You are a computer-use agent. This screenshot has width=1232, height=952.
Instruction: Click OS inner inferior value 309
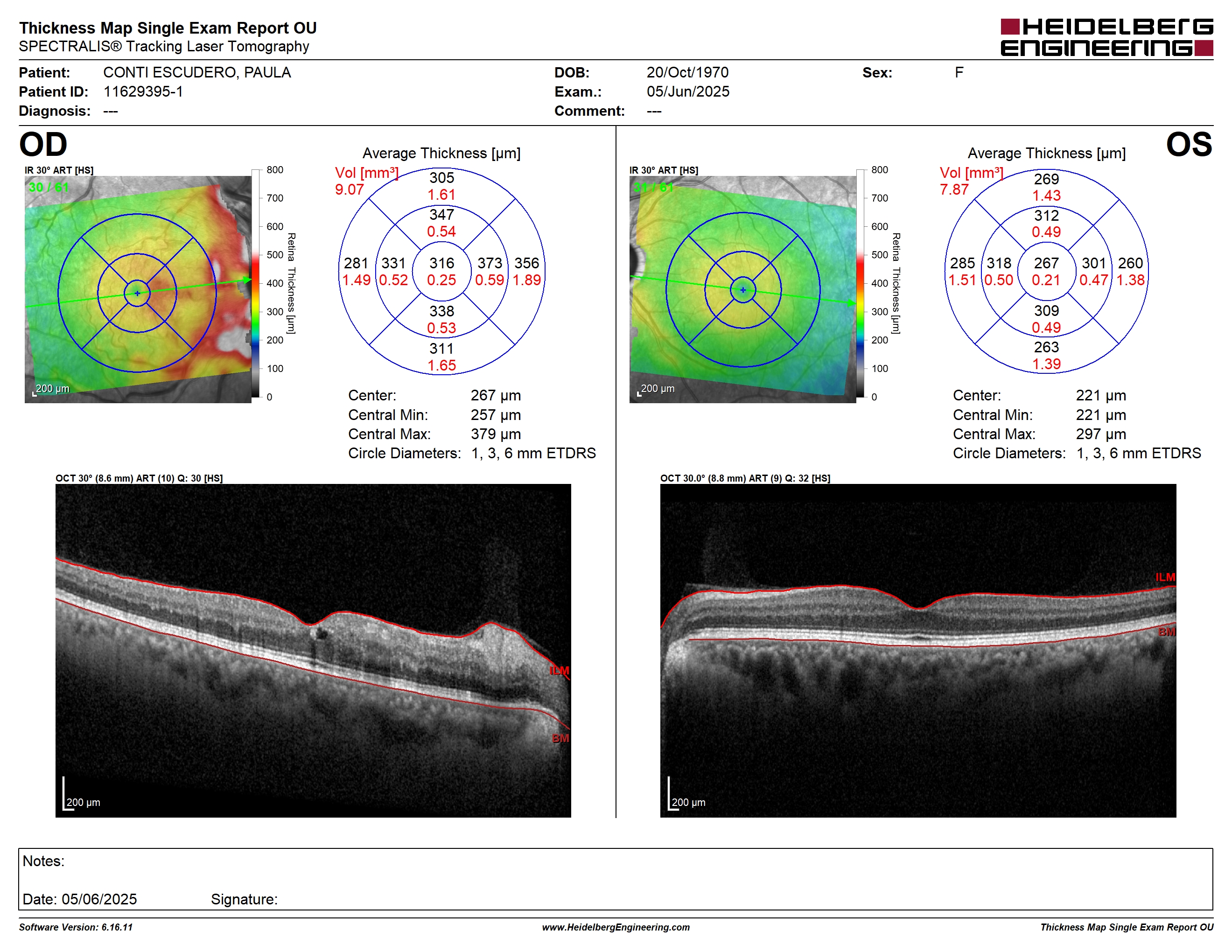coord(1046,311)
